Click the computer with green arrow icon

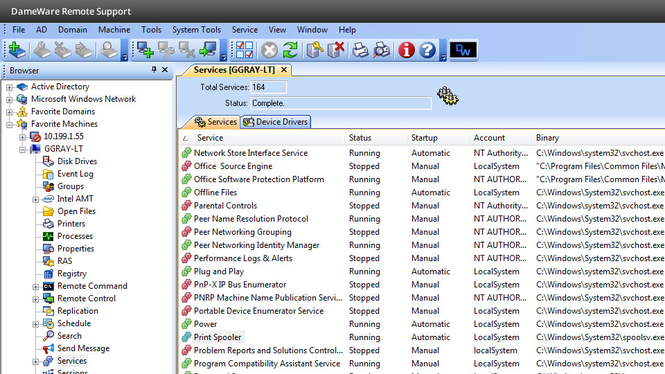pos(208,50)
